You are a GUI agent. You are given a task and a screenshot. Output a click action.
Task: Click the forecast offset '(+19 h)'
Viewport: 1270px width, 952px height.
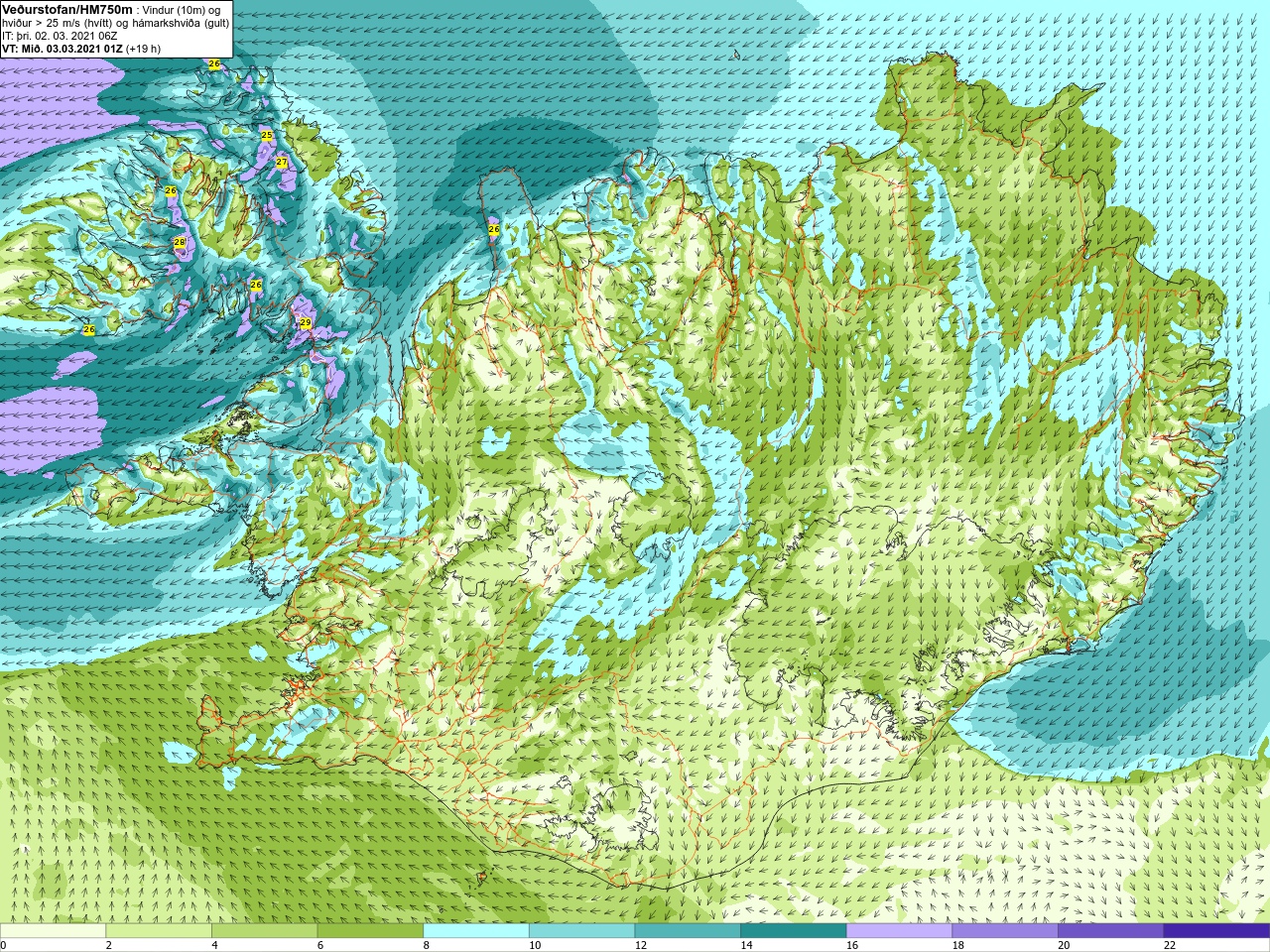coord(144,49)
